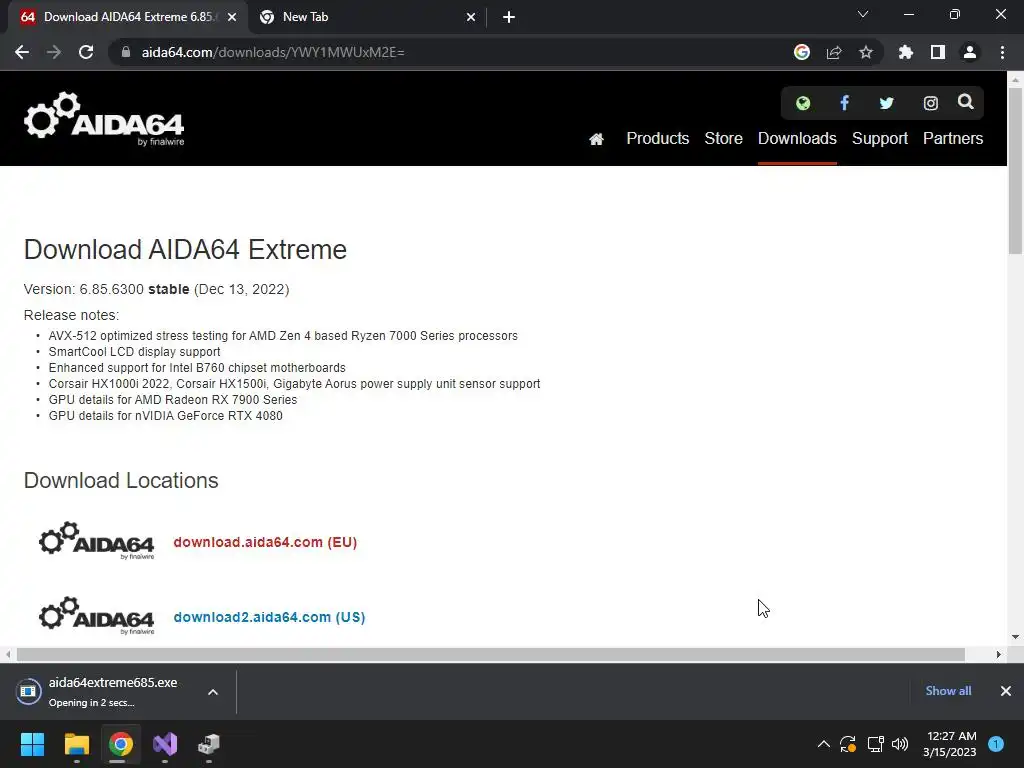Image resolution: width=1024 pixels, height=768 pixels.
Task: Show hidden system tray icons
Action: [x=824, y=744]
